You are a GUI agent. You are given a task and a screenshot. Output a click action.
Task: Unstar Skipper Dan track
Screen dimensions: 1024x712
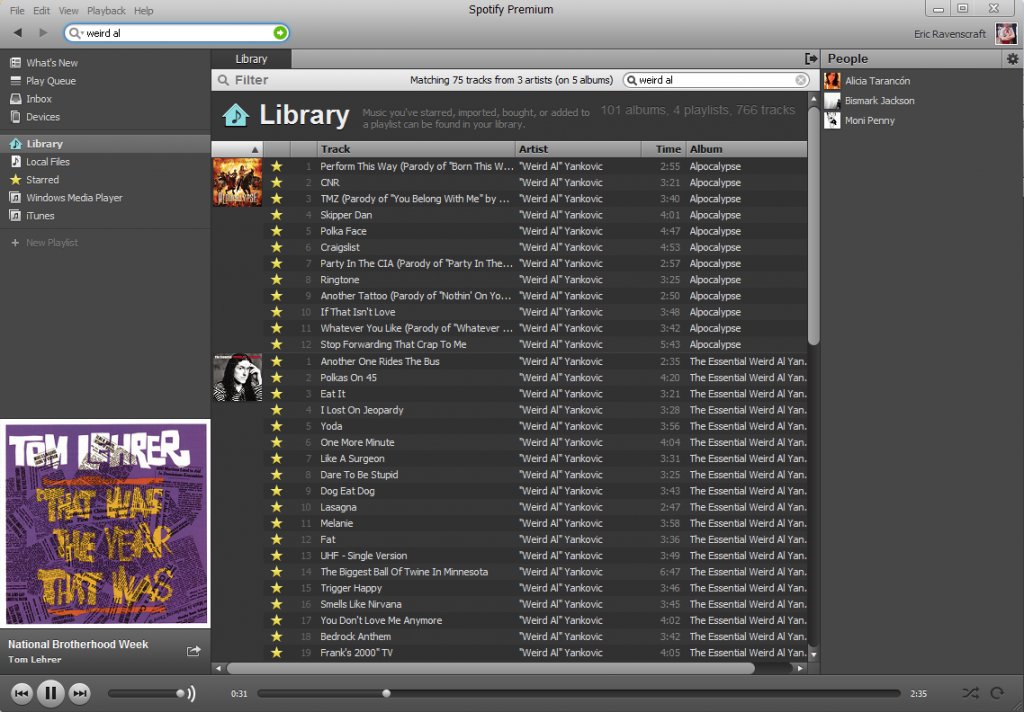coord(277,215)
